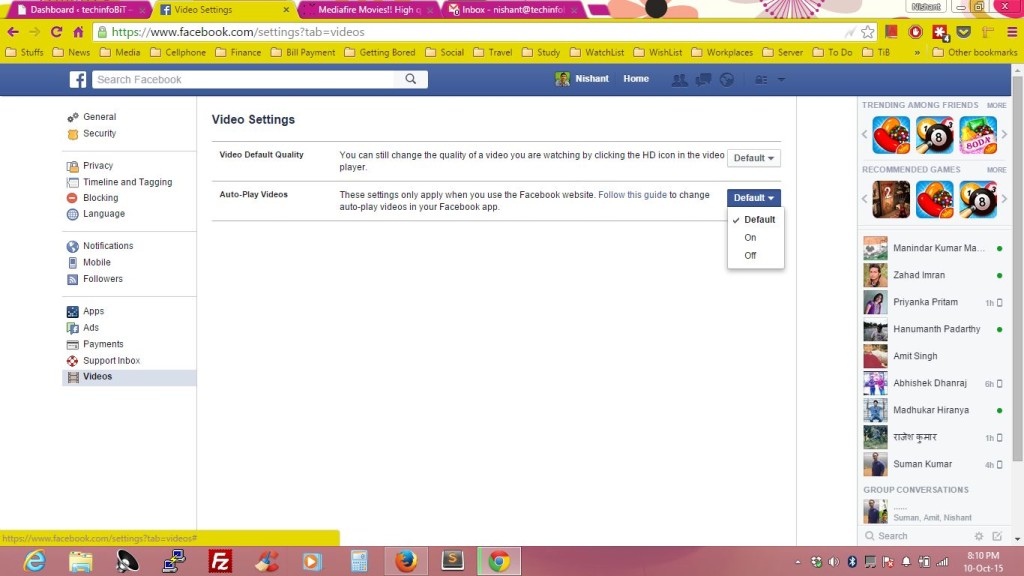
Task: Open Privacy settings in the sidebar
Action: click(x=98, y=166)
